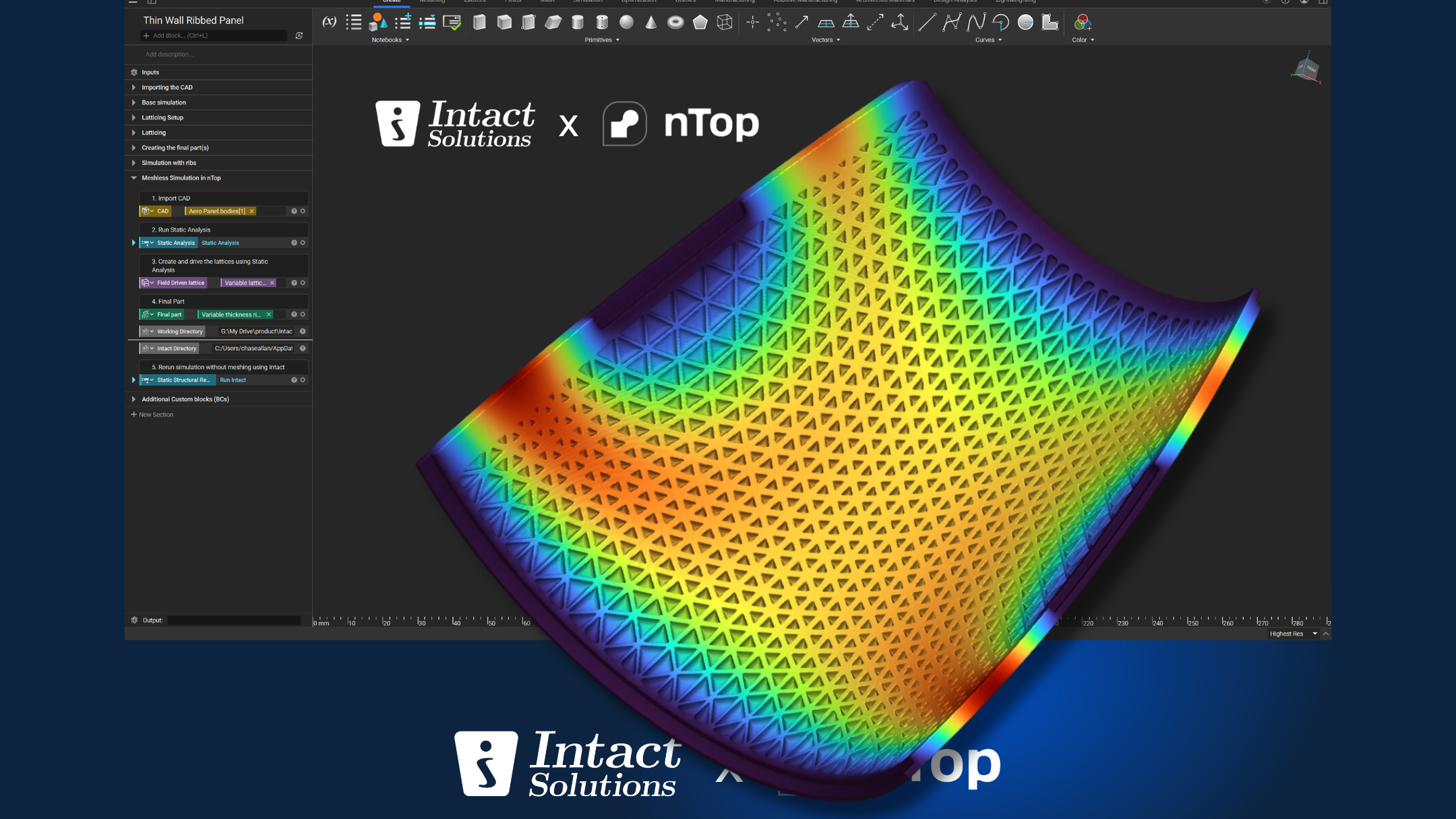1456x819 pixels.
Task: Toggle visibility circle on Static Analysis block
Action: coord(303,243)
